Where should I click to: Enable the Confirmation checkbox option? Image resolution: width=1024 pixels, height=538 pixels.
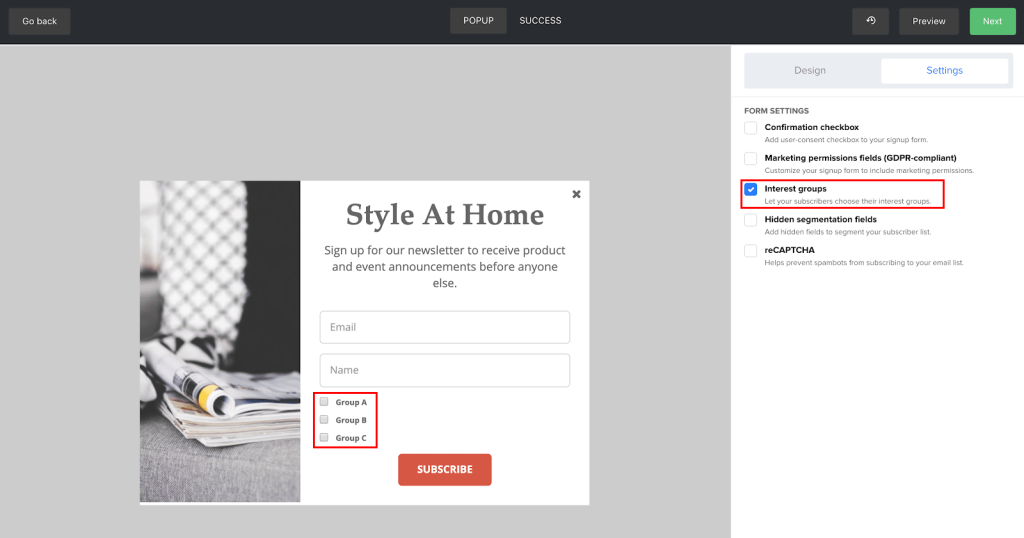751,128
